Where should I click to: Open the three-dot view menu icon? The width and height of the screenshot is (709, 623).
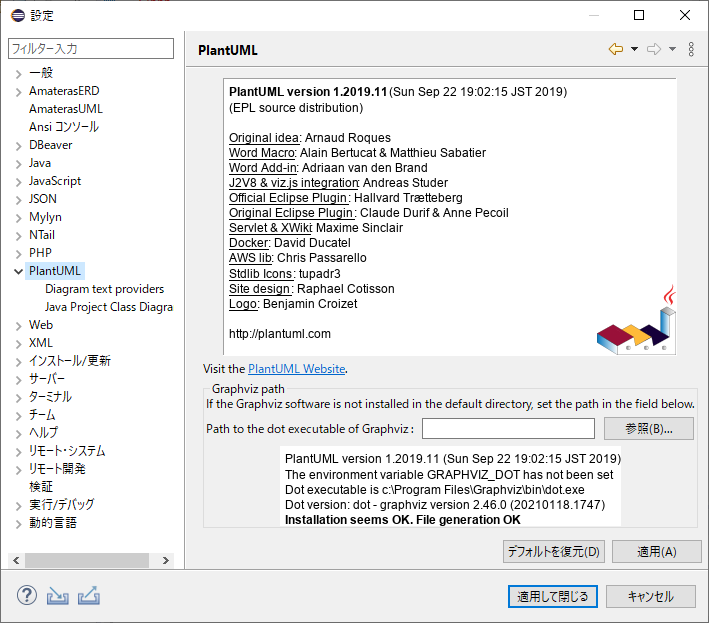pyautogui.click(x=691, y=49)
